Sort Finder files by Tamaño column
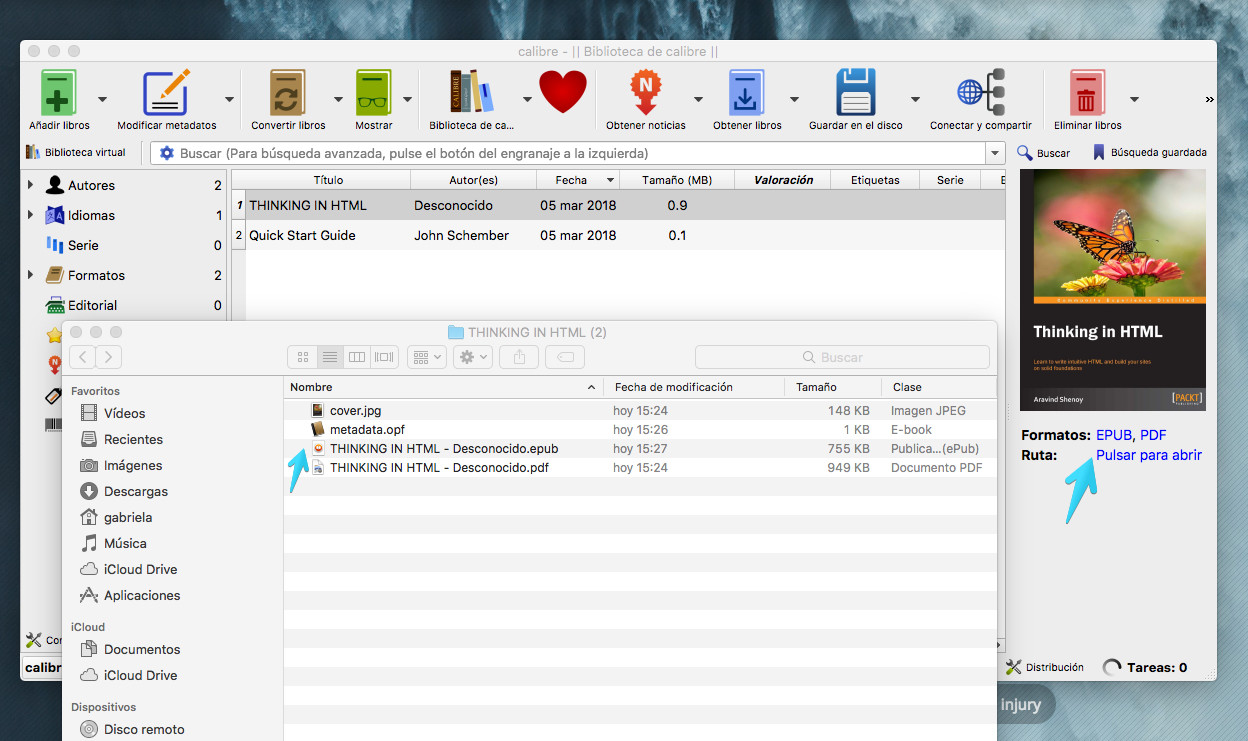 [816, 387]
